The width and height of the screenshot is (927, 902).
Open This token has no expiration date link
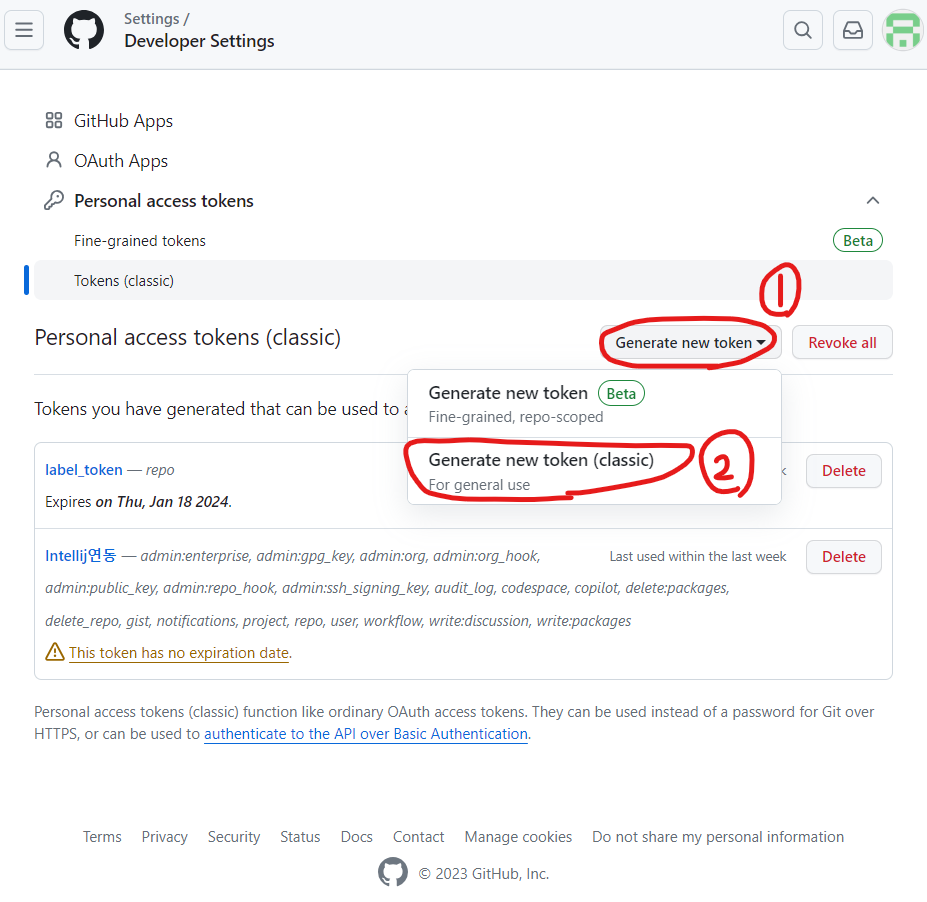click(179, 653)
